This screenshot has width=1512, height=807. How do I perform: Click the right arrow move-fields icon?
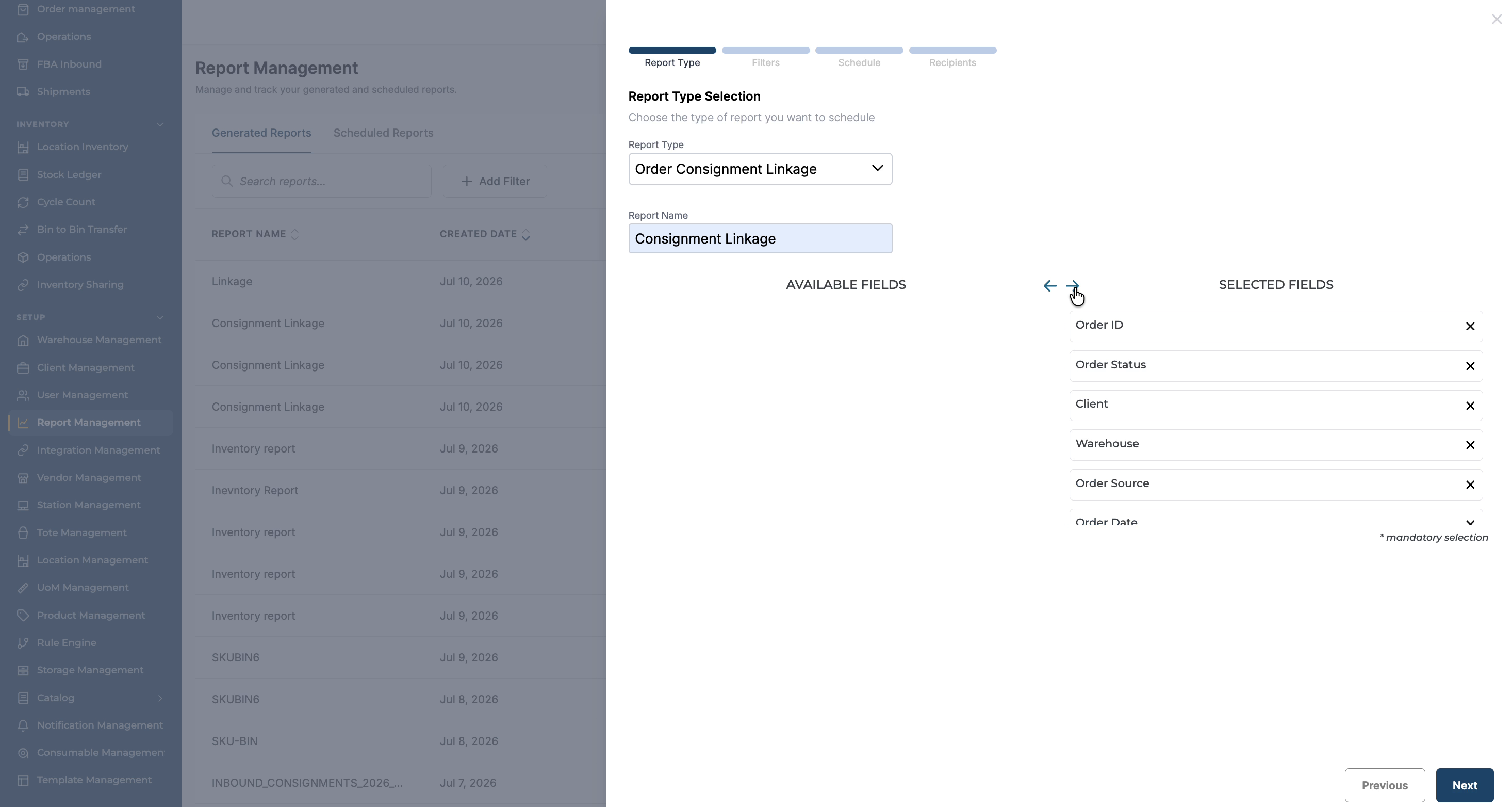(1072, 285)
